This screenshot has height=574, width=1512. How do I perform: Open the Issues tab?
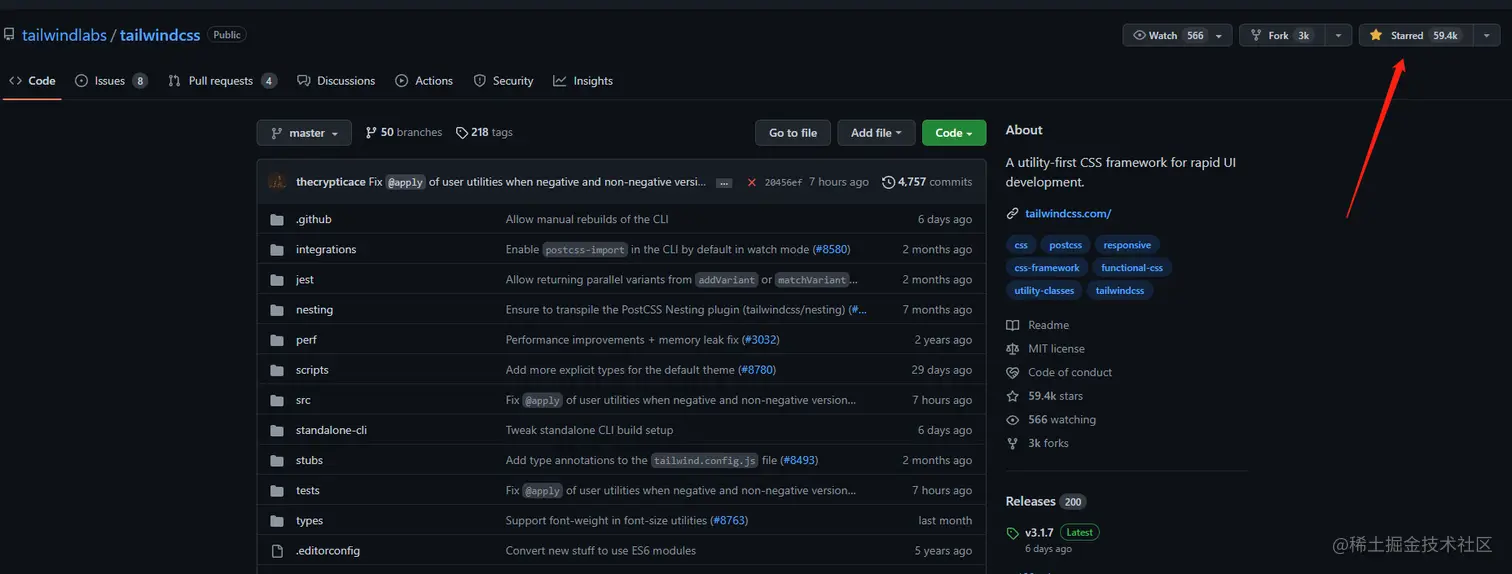click(111, 81)
